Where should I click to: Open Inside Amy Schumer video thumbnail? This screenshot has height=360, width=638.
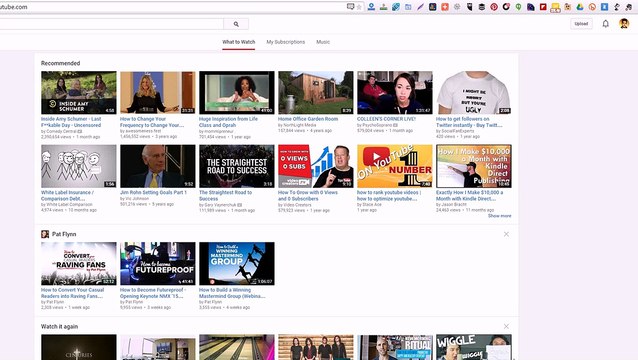(x=79, y=93)
